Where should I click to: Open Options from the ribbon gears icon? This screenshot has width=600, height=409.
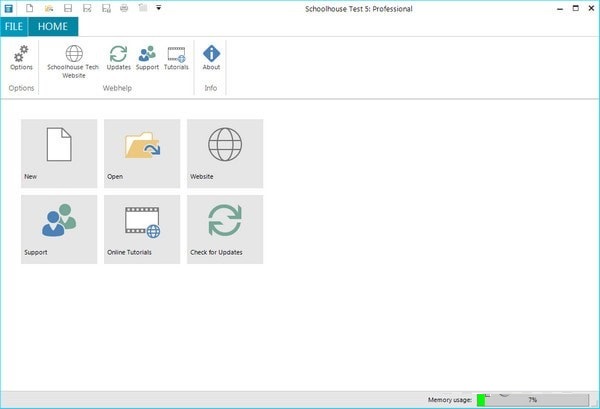(x=21, y=58)
